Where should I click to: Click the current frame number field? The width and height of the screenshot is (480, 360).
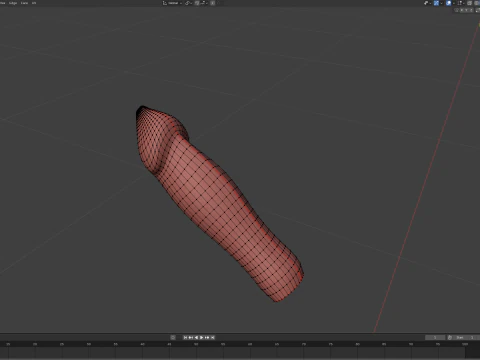435,337
